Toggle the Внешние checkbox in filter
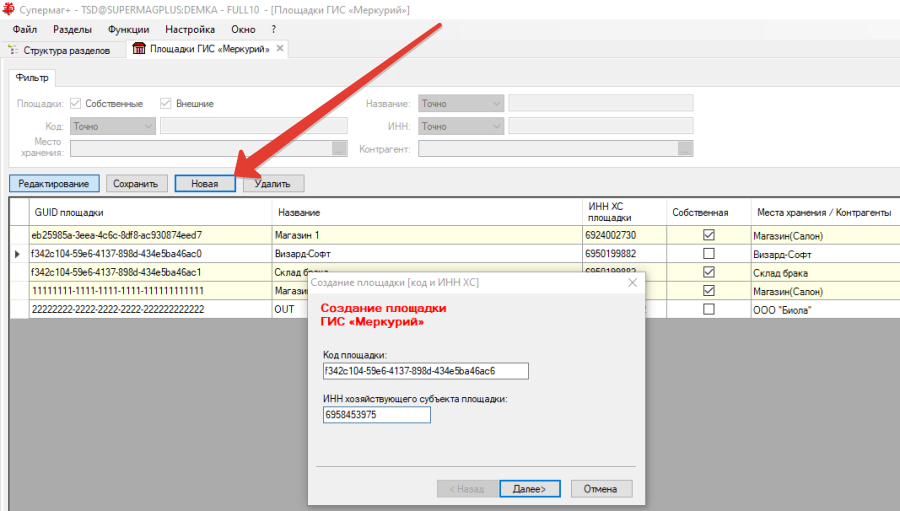900x511 pixels. [x=166, y=103]
